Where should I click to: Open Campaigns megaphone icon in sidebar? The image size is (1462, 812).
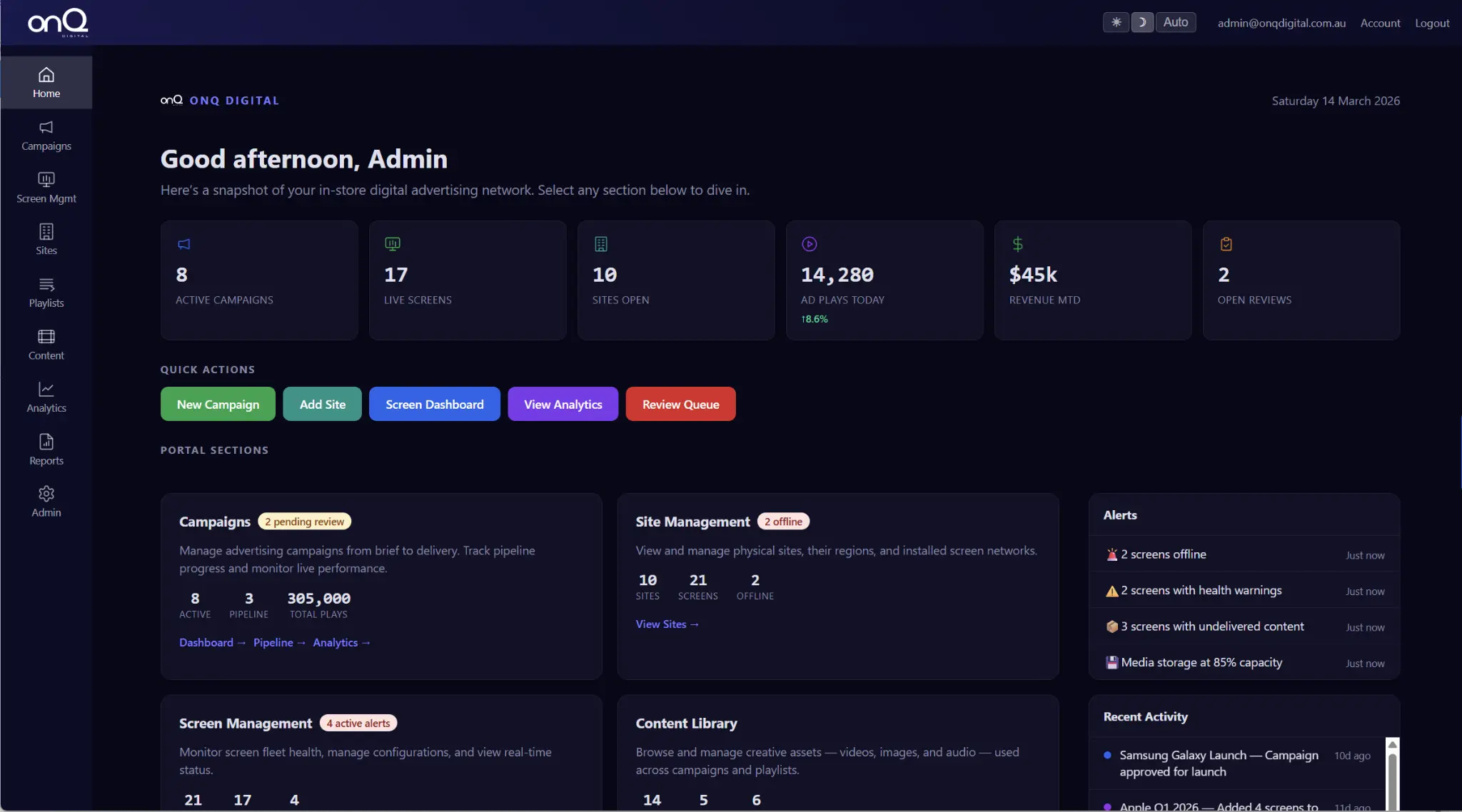pyautogui.click(x=46, y=127)
